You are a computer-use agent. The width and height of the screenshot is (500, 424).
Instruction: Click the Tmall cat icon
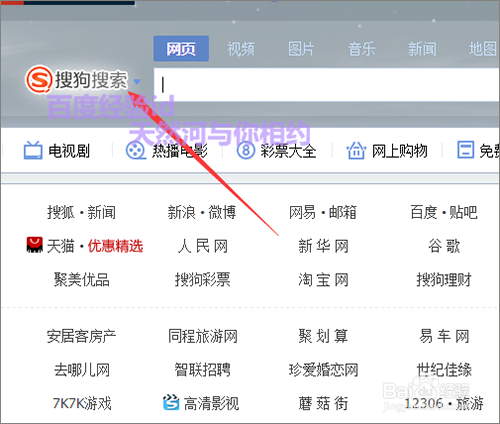pos(35,245)
